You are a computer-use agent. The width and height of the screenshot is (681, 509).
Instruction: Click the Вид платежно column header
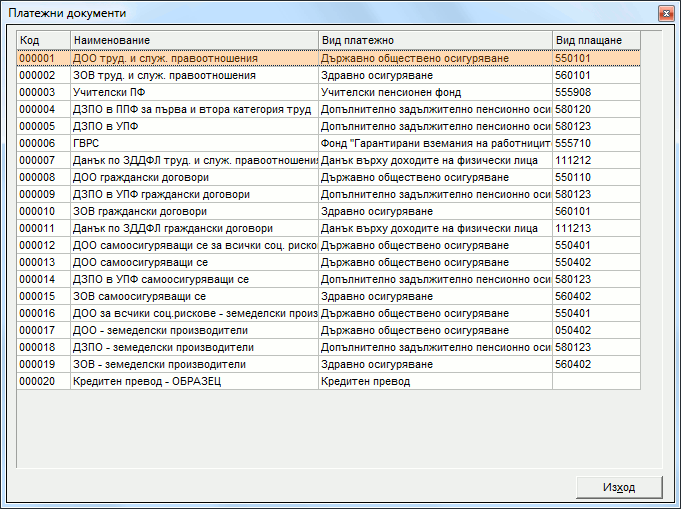pyautogui.click(x=435, y=40)
